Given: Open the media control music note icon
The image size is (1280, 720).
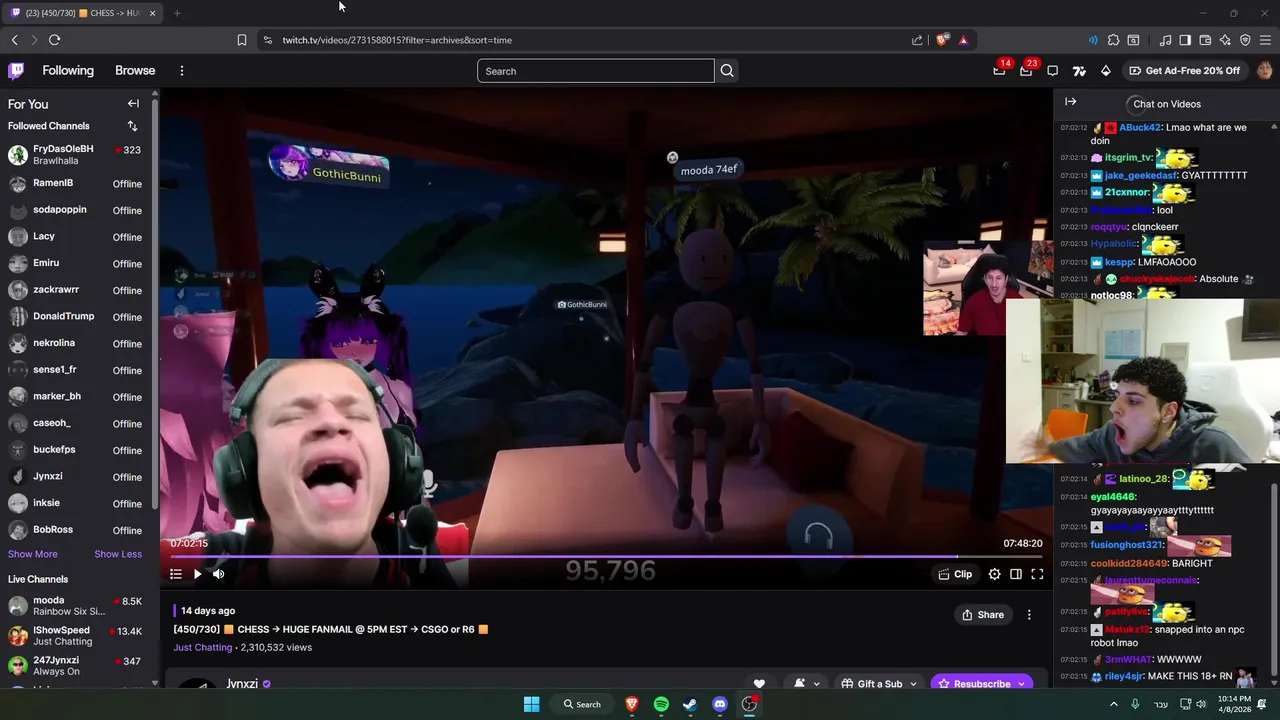Looking at the screenshot, I should (x=1165, y=40).
